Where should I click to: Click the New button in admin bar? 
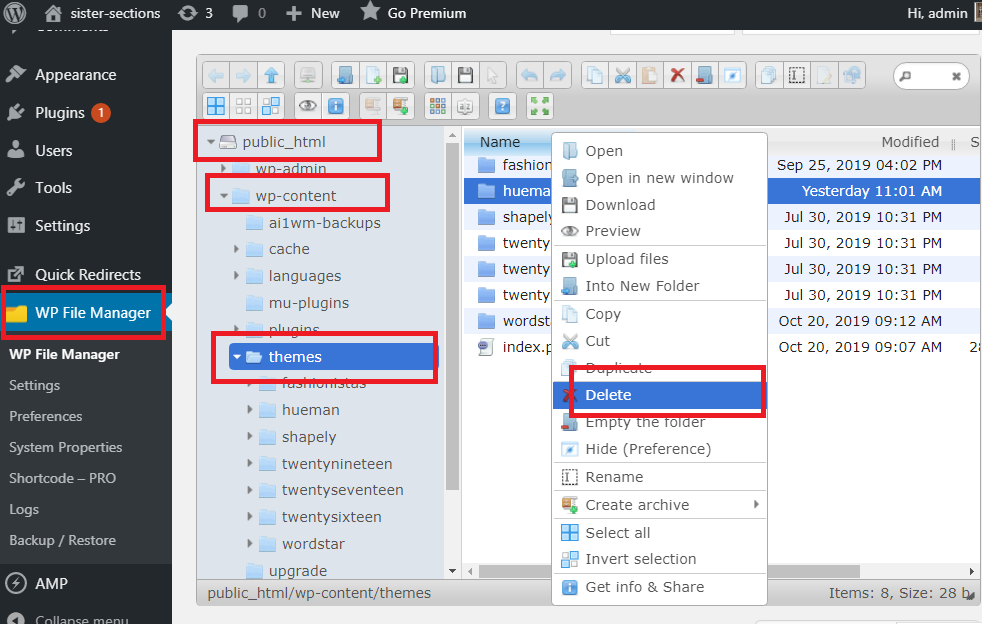coord(313,13)
